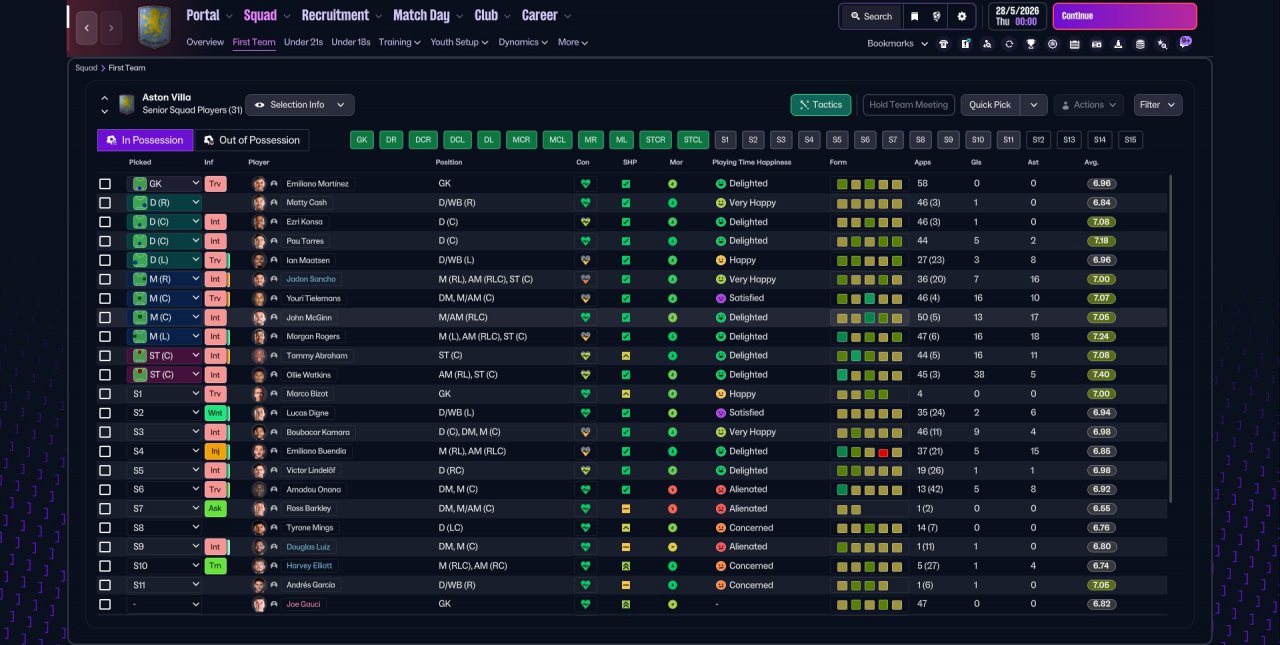Tick the checkbox for Jadon Sancho

(105, 279)
